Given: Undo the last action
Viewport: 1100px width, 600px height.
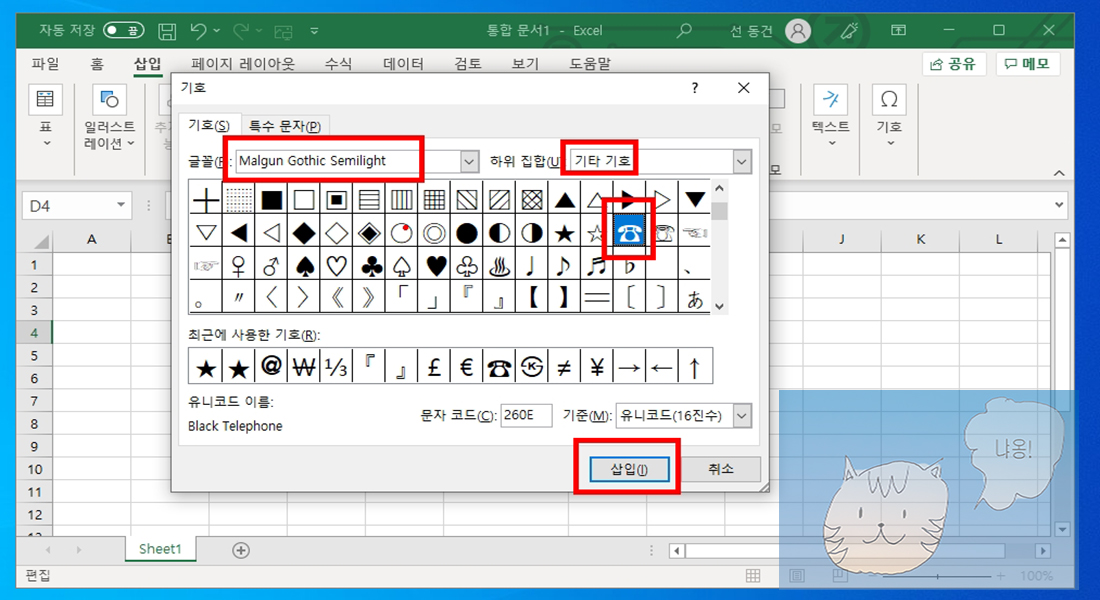Looking at the screenshot, I should pyautogui.click(x=199, y=31).
